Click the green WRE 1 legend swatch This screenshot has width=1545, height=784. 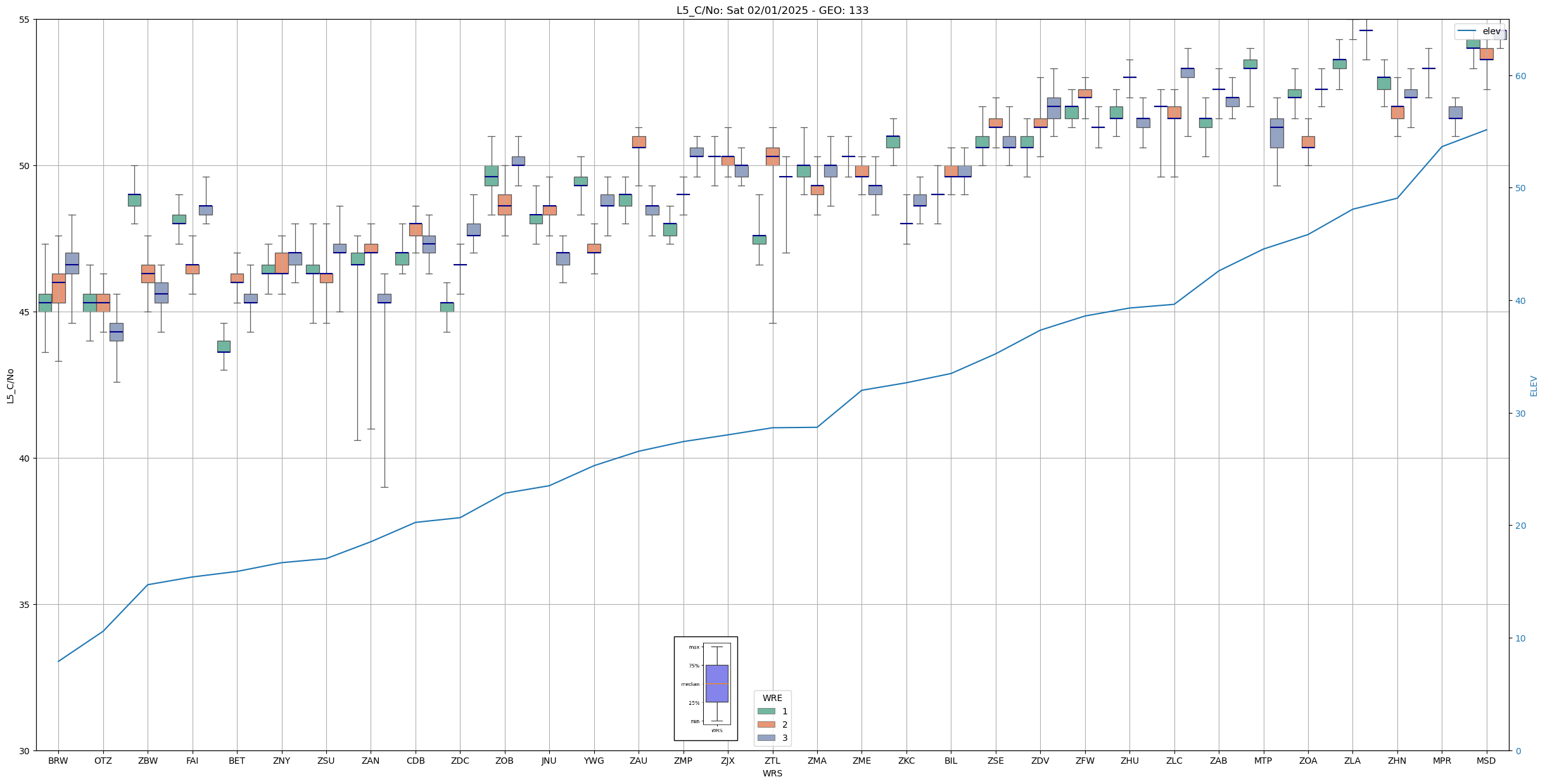[766, 711]
